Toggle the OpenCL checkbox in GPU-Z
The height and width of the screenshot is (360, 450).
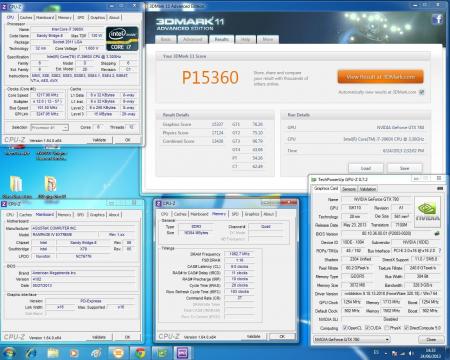345,328
